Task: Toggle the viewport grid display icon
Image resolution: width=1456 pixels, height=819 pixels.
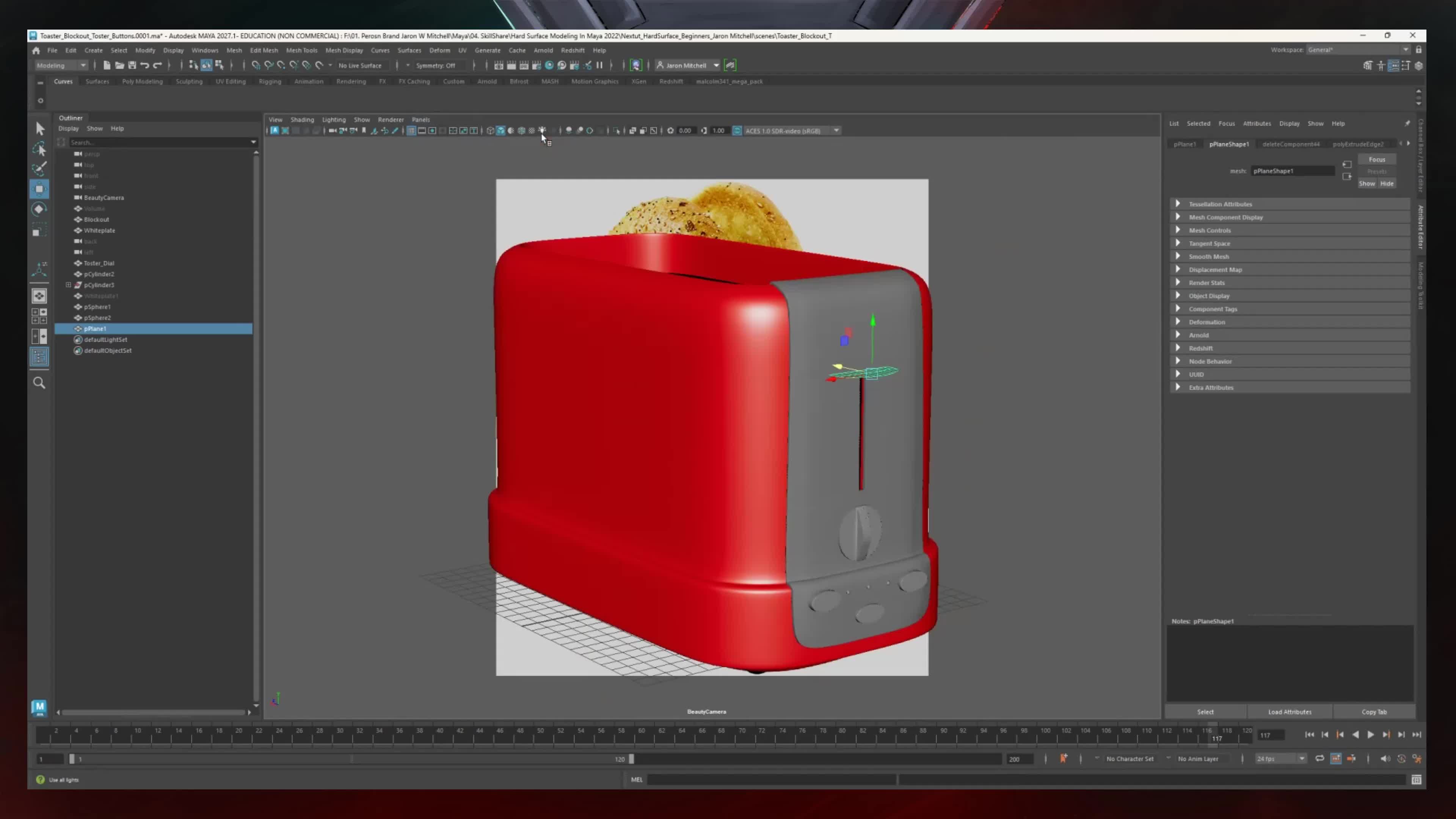Action: (x=411, y=130)
